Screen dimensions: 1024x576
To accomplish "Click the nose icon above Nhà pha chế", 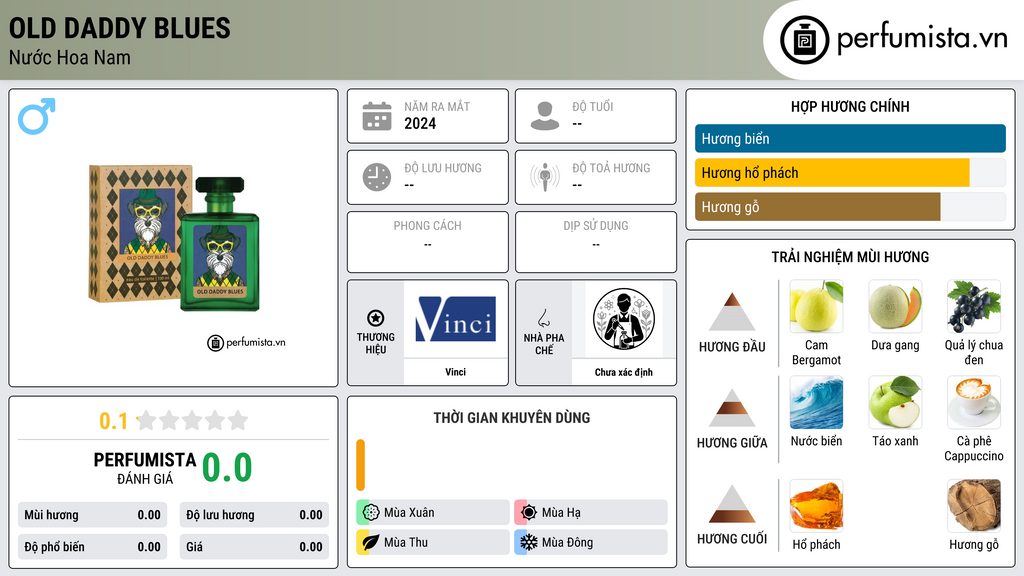I will (x=543, y=318).
